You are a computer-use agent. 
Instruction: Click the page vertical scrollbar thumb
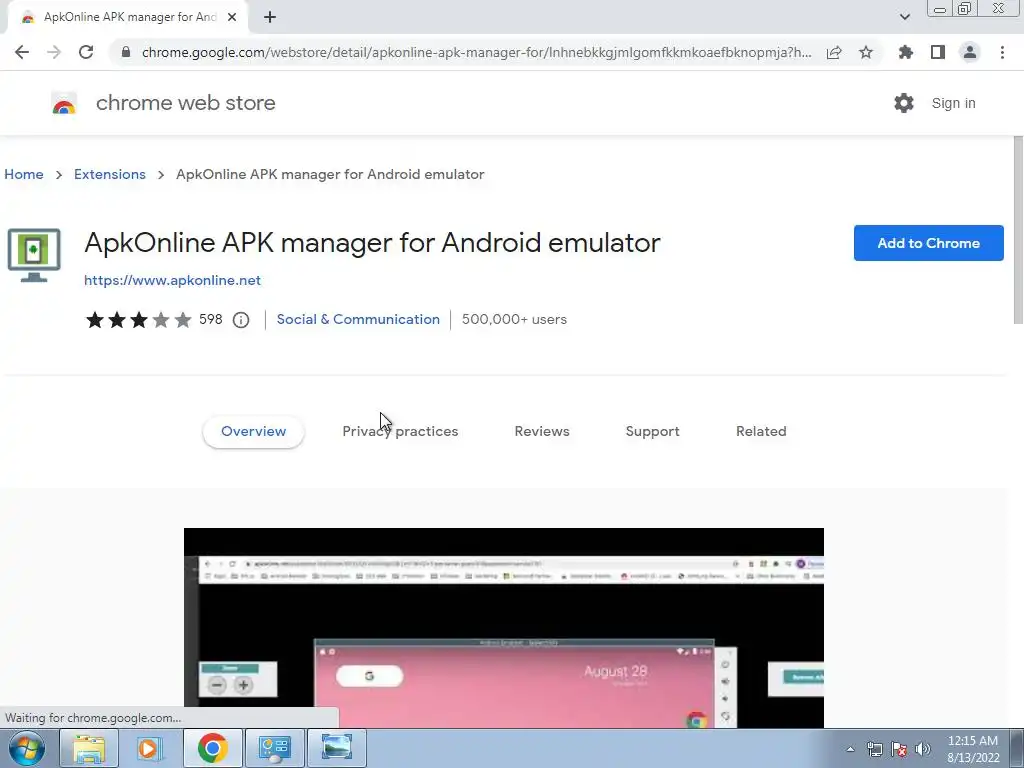click(x=1018, y=230)
